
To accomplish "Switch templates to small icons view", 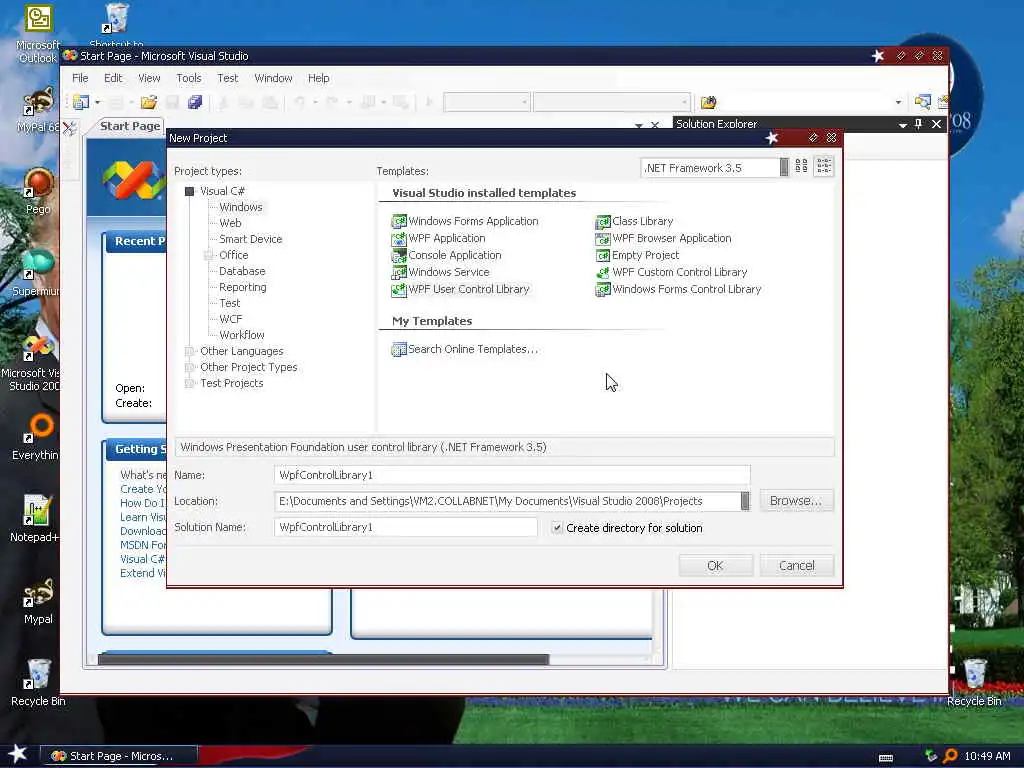I will (824, 167).
